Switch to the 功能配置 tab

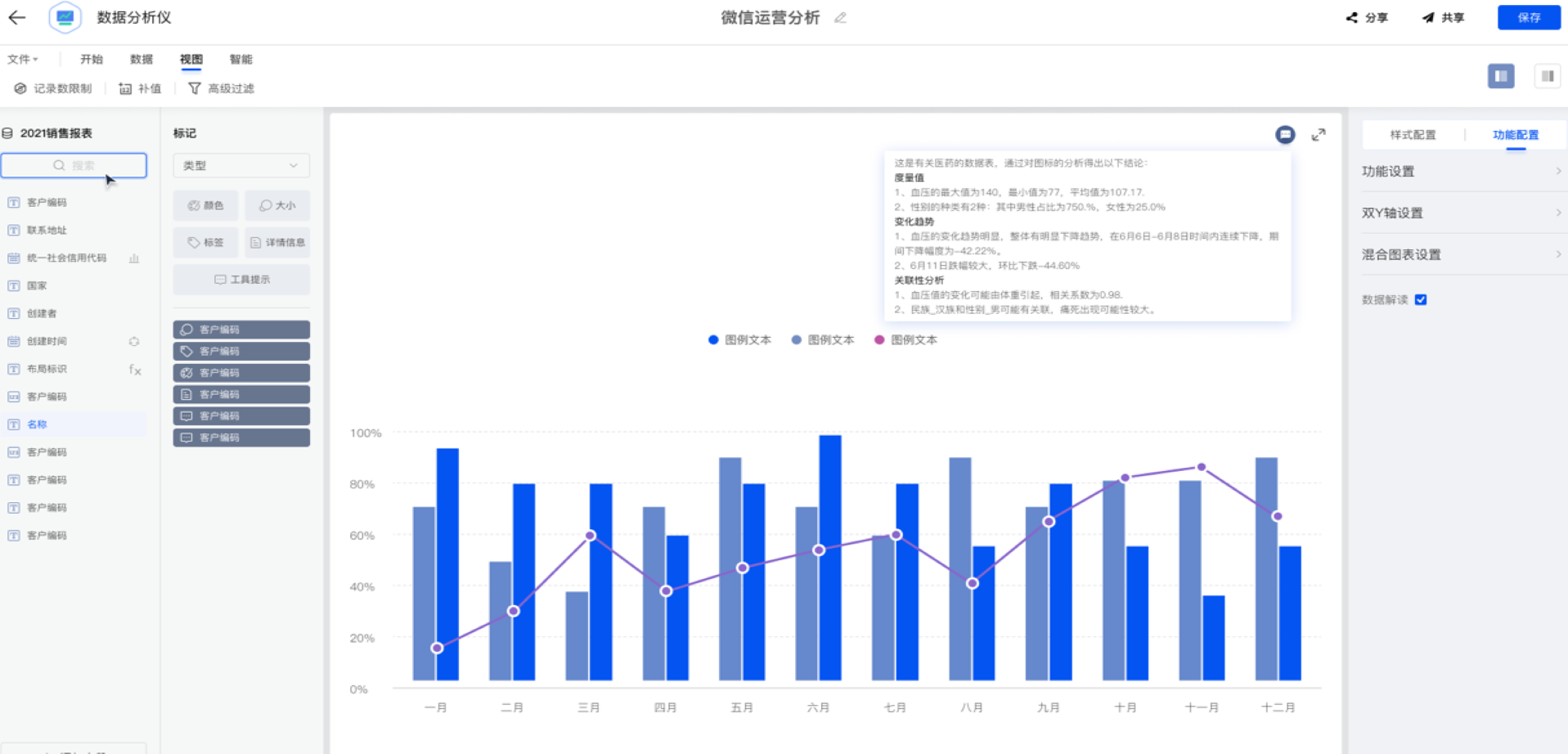tap(1515, 135)
